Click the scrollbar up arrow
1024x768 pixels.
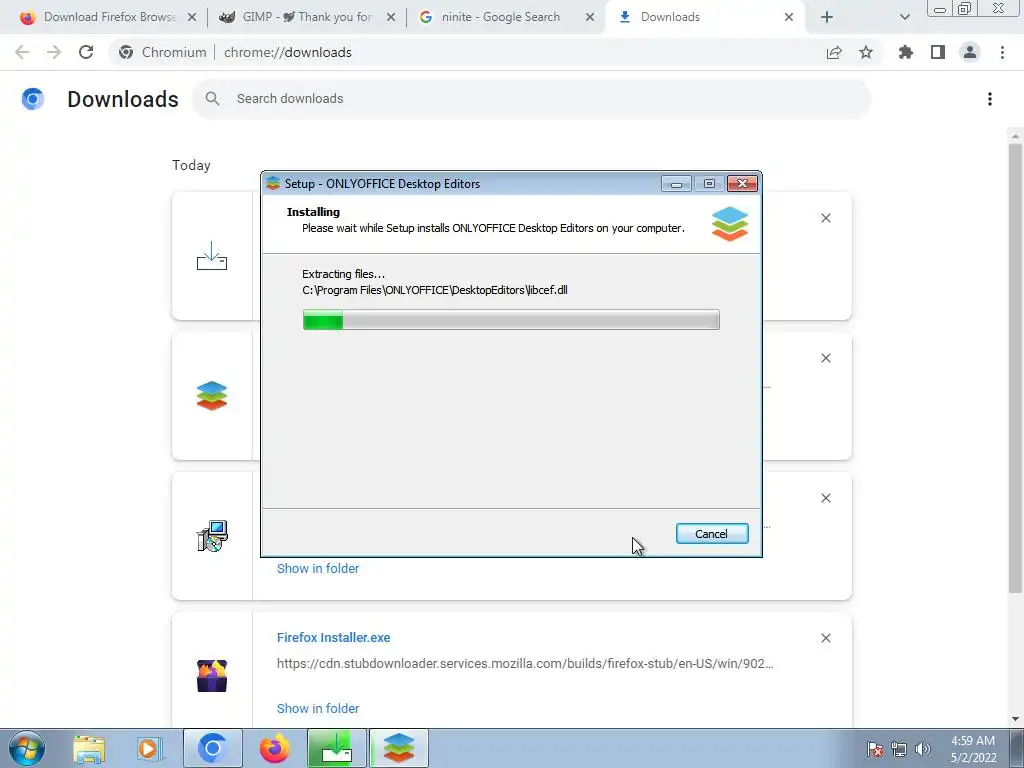1015,136
